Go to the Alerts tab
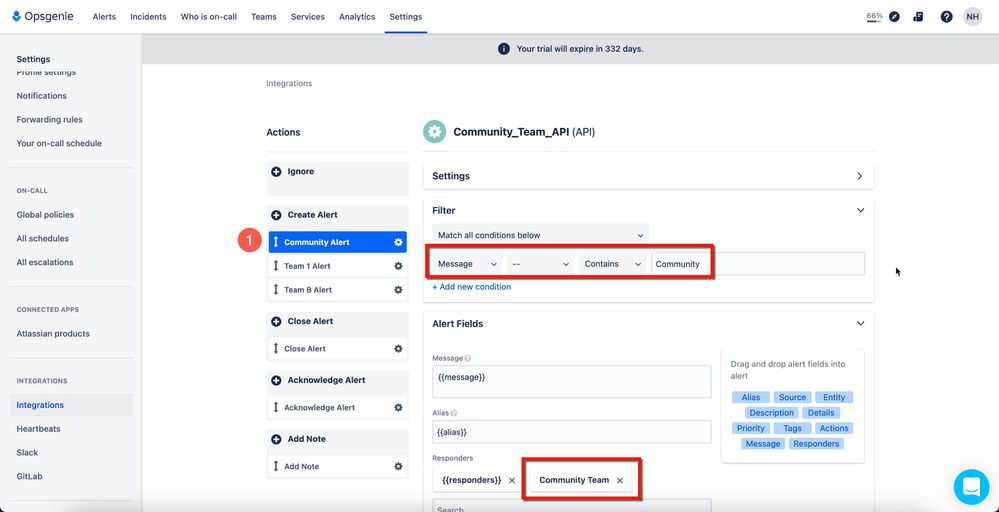The height and width of the screenshot is (512, 999). click(x=104, y=17)
